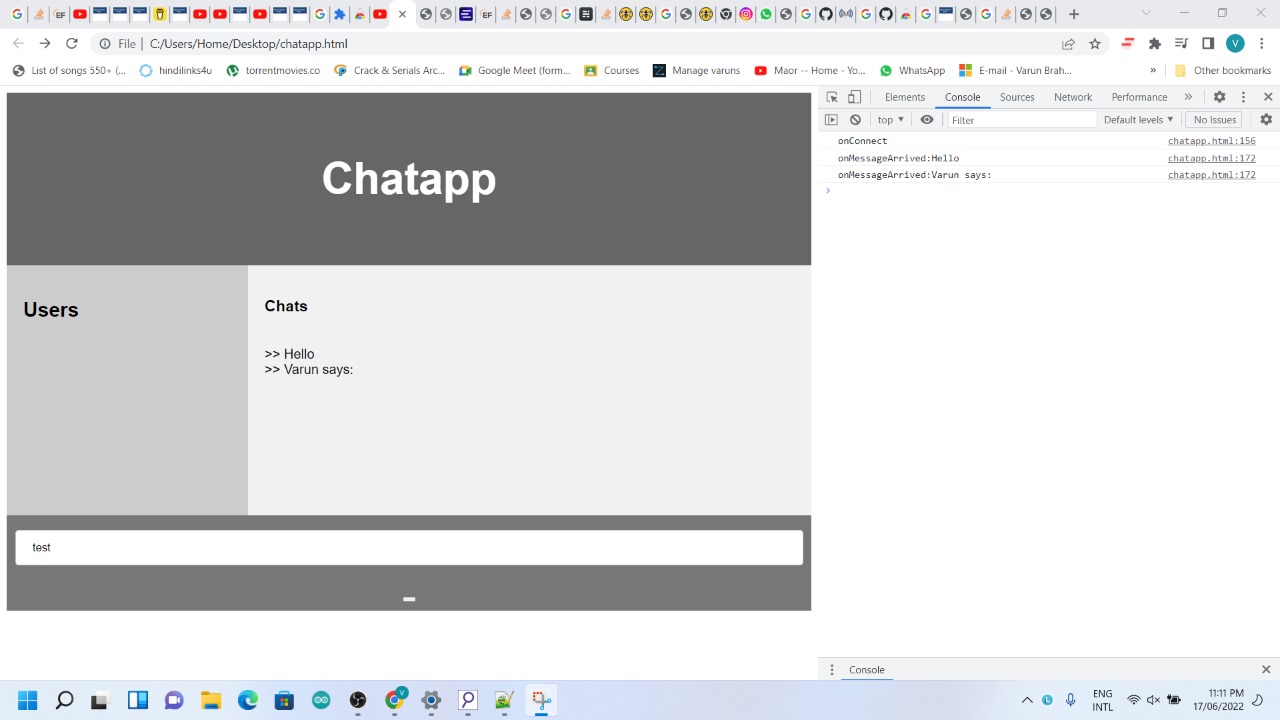Open console settings gear icon
The height and width of the screenshot is (720, 1280).
tap(1266, 119)
